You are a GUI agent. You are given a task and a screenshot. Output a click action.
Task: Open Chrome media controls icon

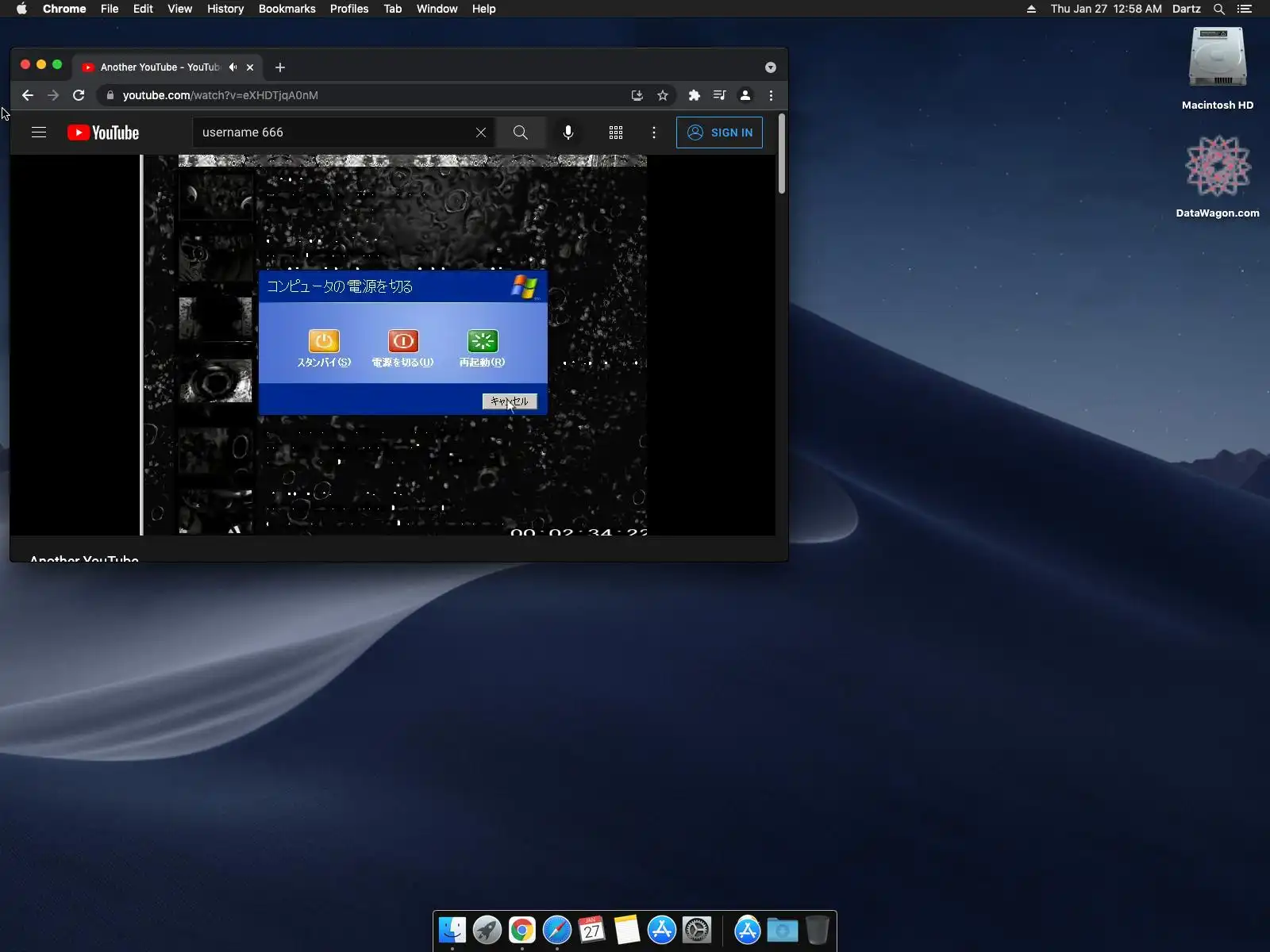click(x=720, y=95)
